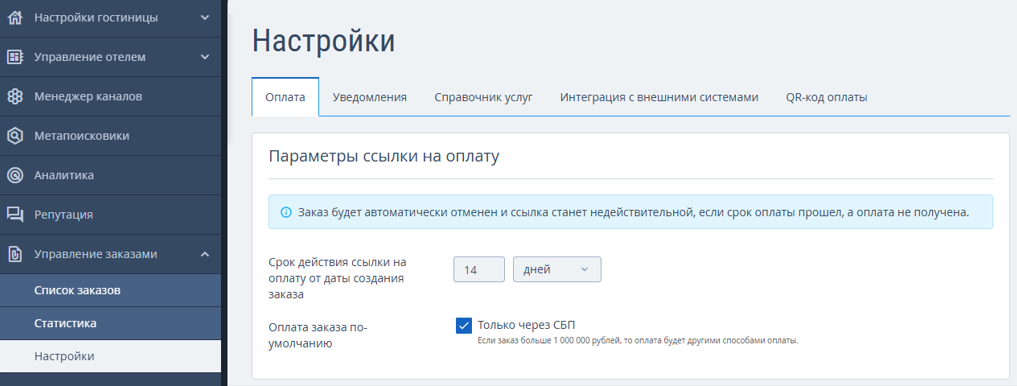
Task: Click the channel manager icon
Action: pyautogui.click(x=14, y=97)
